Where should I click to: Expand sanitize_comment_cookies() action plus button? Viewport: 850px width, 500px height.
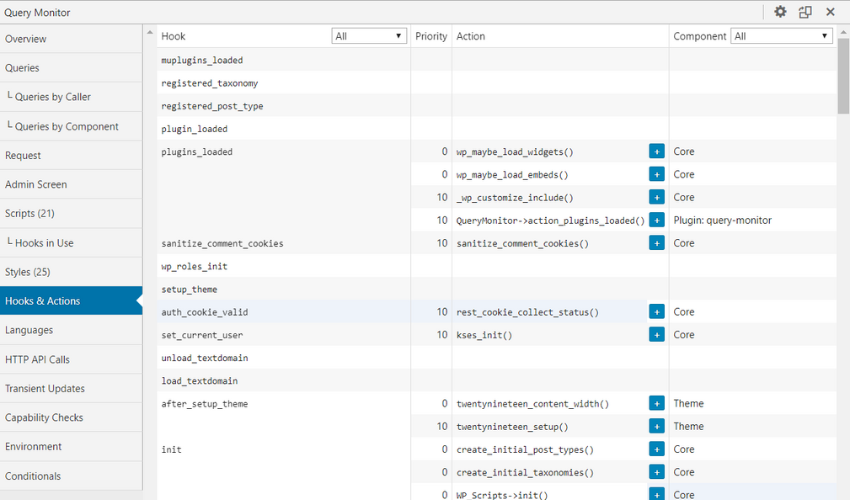(656, 243)
